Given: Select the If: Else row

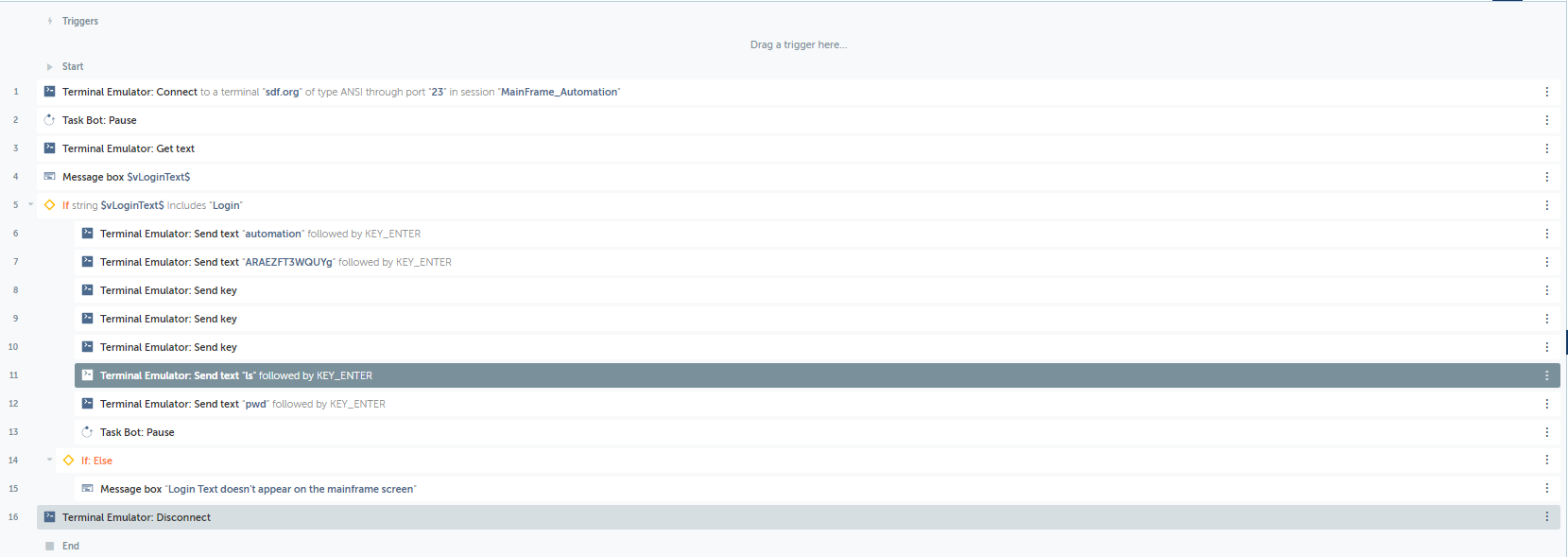Looking at the screenshot, I should (x=808, y=461).
